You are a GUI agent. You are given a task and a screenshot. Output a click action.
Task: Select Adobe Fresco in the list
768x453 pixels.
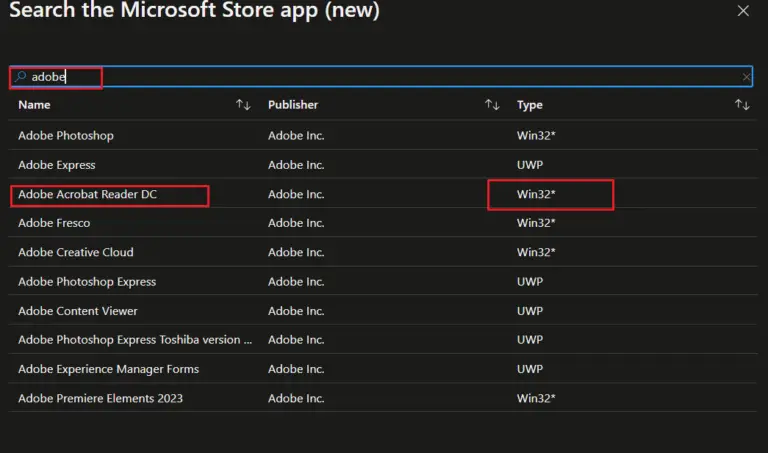pyautogui.click(x=54, y=223)
